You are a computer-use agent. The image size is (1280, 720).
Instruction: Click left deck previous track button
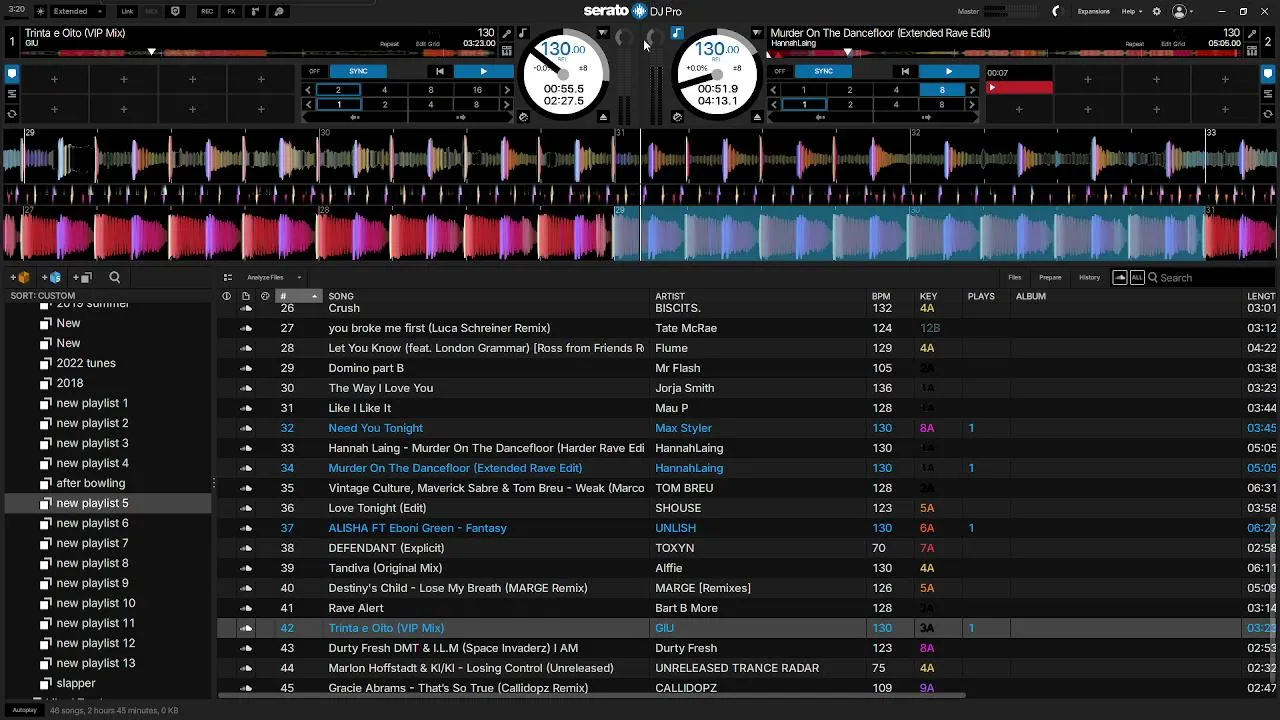pyautogui.click(x=439, y=71)
